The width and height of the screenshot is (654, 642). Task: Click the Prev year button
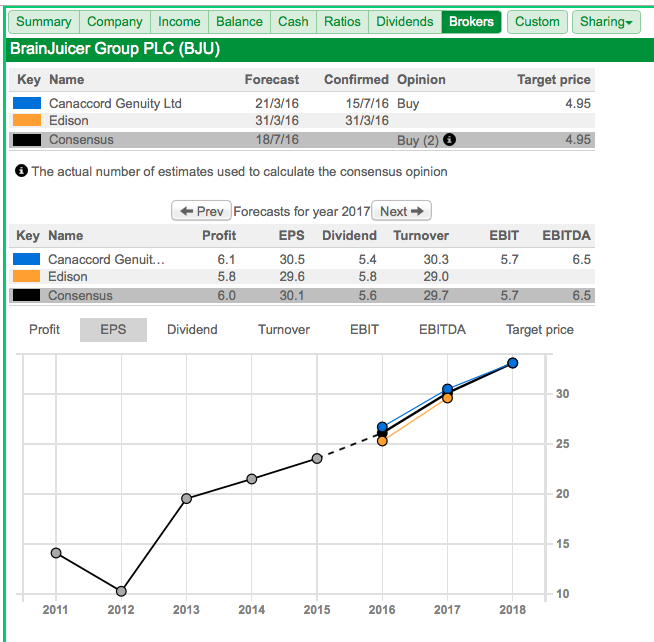201,211
